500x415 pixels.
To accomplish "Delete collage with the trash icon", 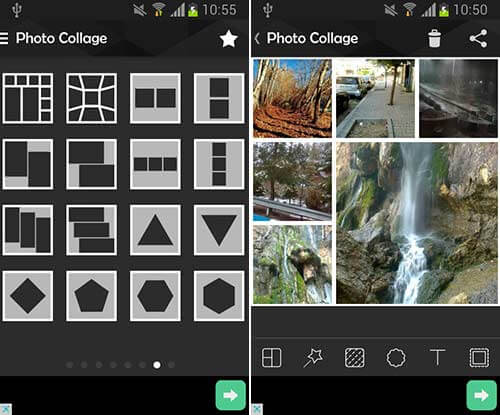I will (434, 38).
